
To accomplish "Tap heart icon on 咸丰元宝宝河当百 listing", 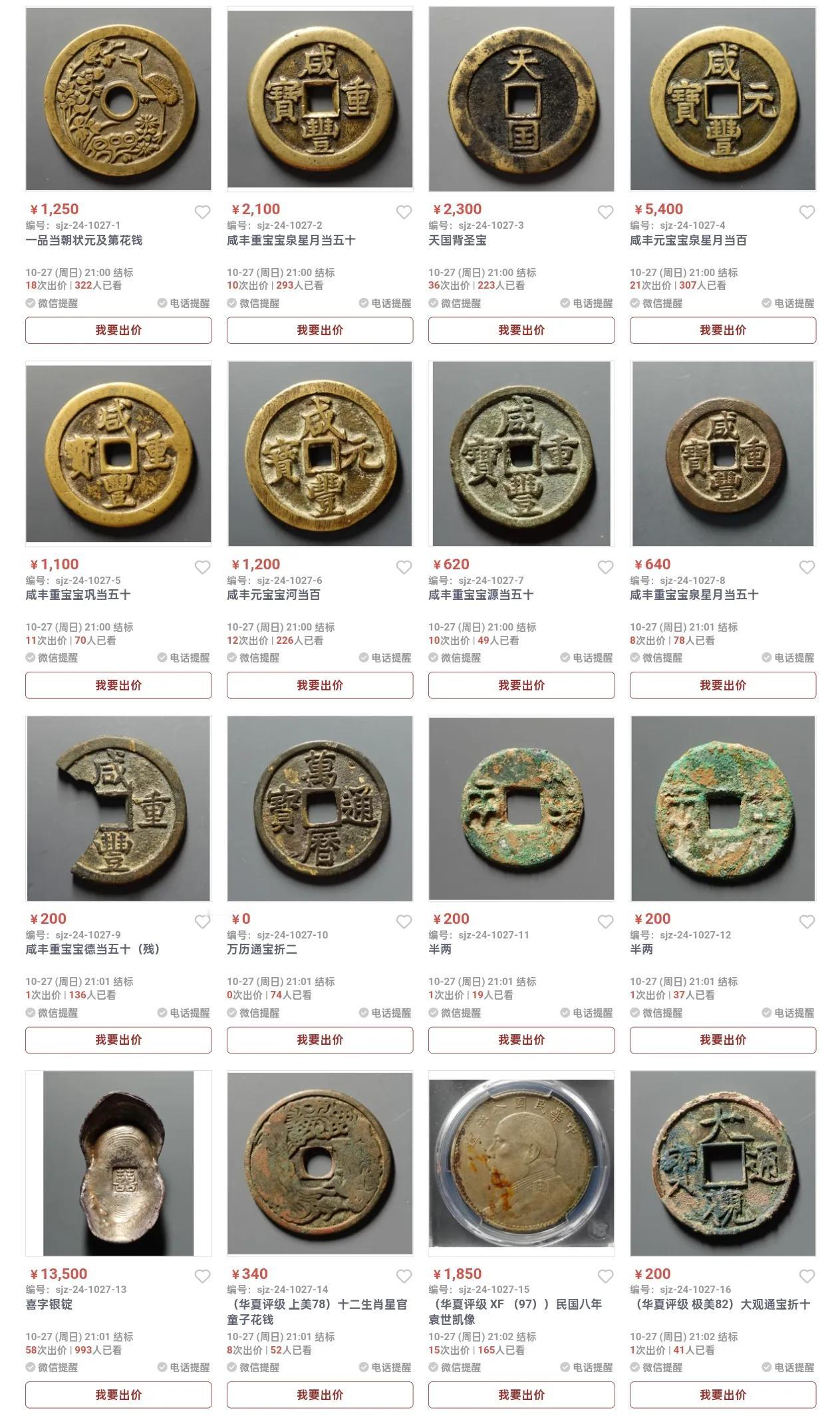I will click(404, 567).
